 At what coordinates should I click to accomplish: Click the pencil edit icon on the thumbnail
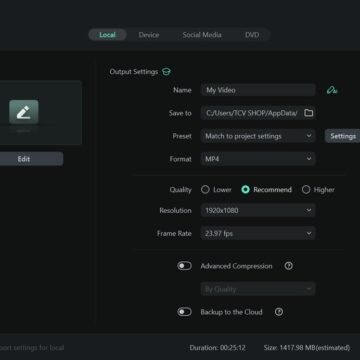pyautogui.click(x=24, y=112)
